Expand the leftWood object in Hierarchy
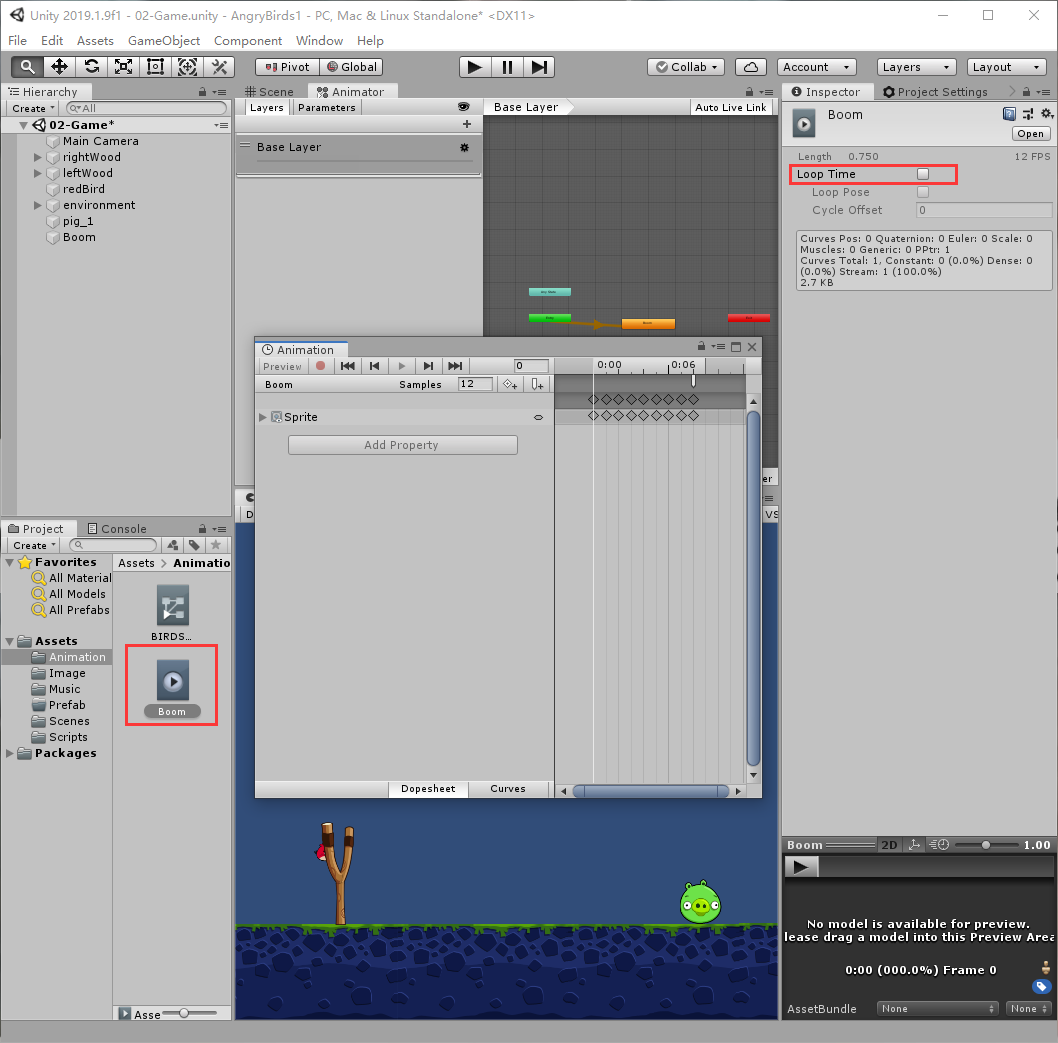This screenshot has height=1043, width=1058. pos(38,173)
